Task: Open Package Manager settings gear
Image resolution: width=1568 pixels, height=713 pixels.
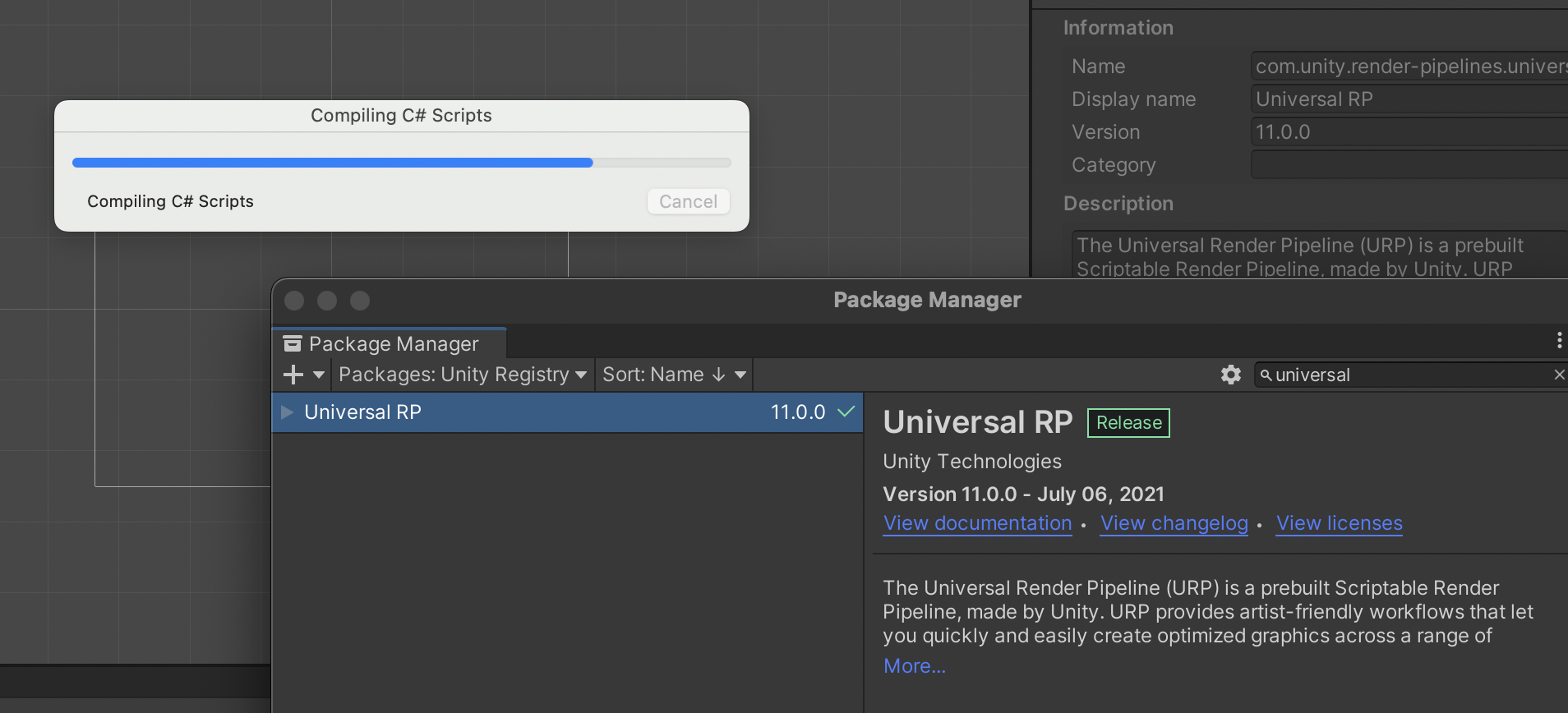Action: 1230,375
